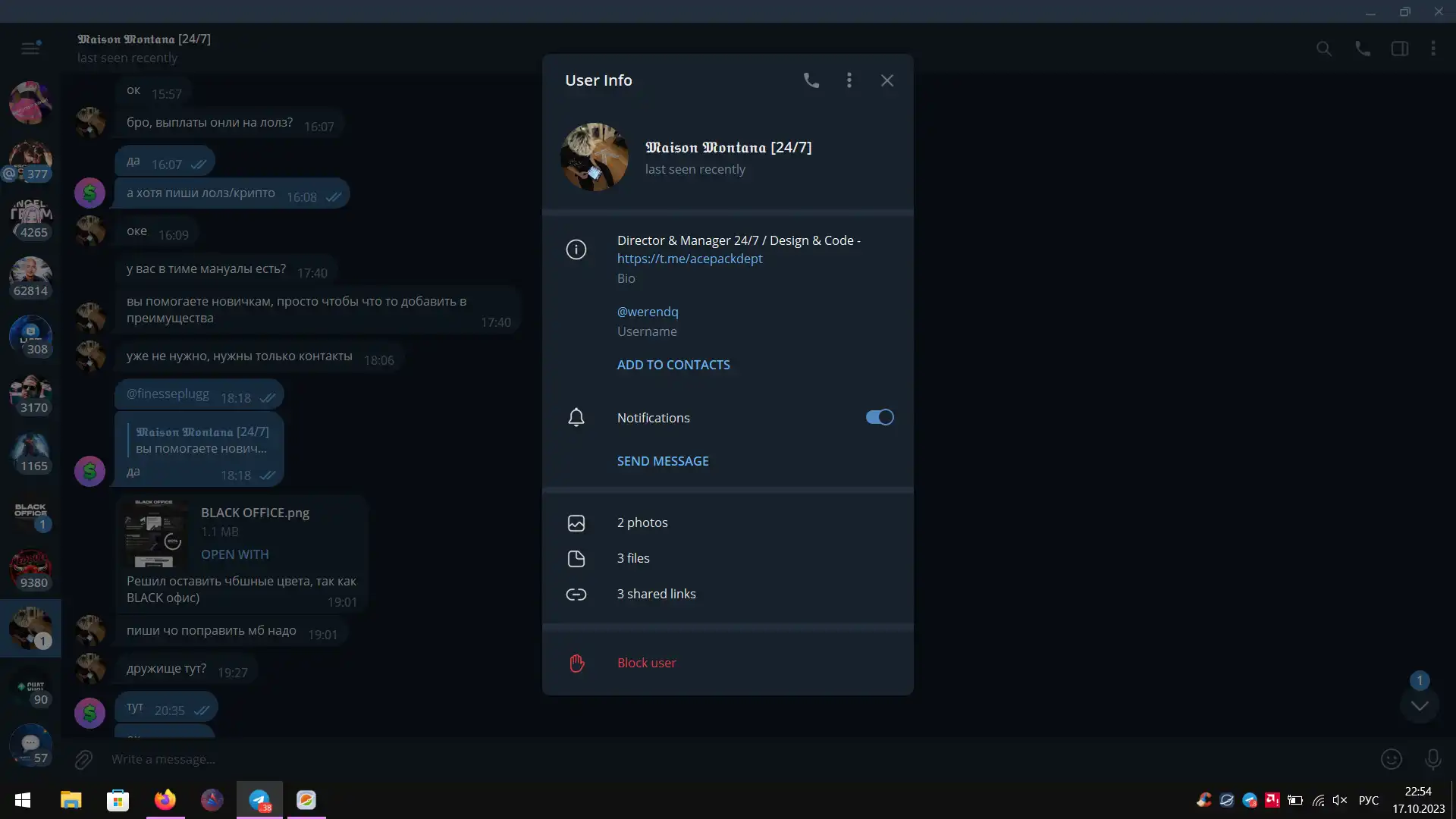Open three-dot menu in User Info
This screenshot has width=1456, height=819.
[849, 80]
